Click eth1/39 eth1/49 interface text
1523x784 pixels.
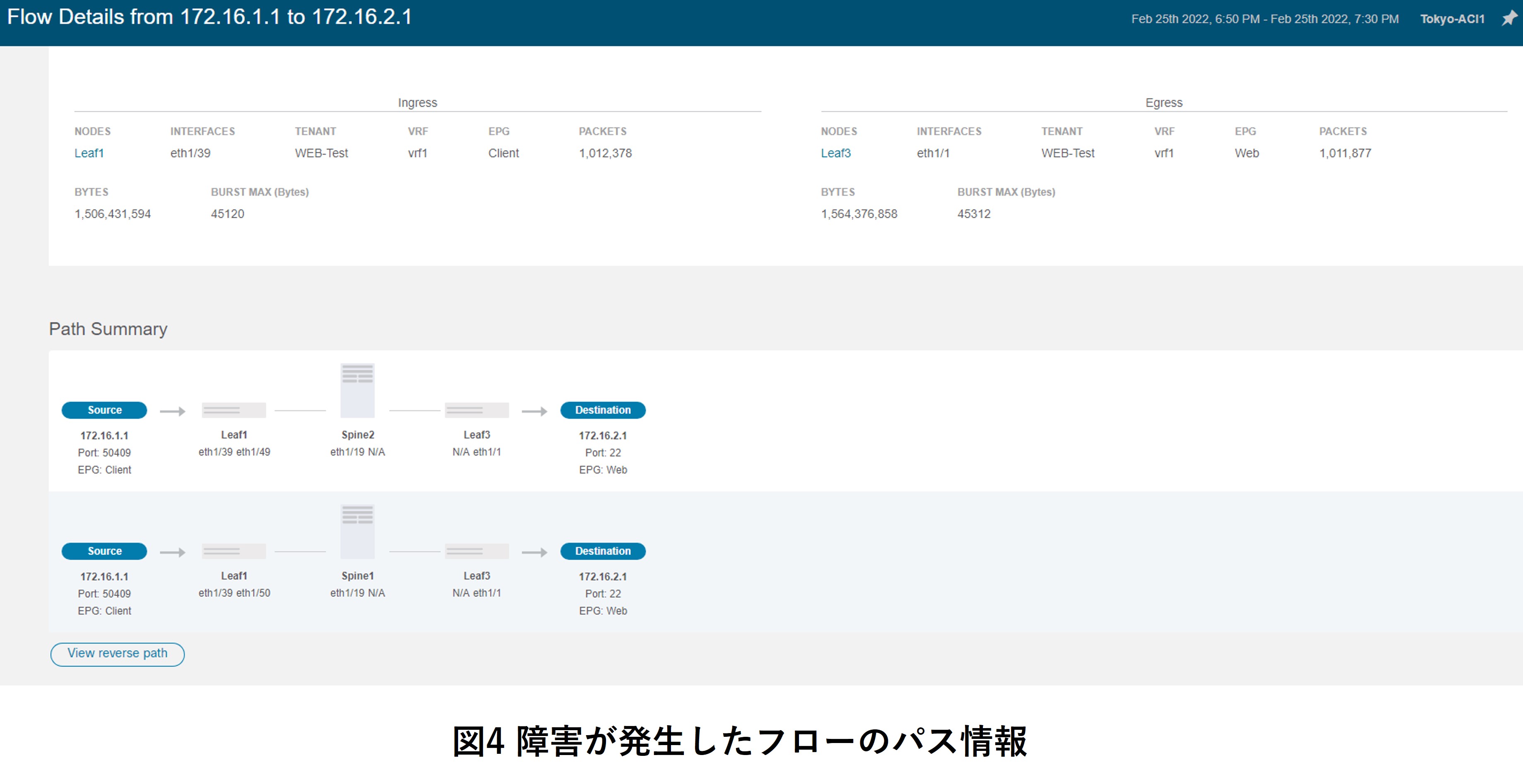click(x=234, y=452)
